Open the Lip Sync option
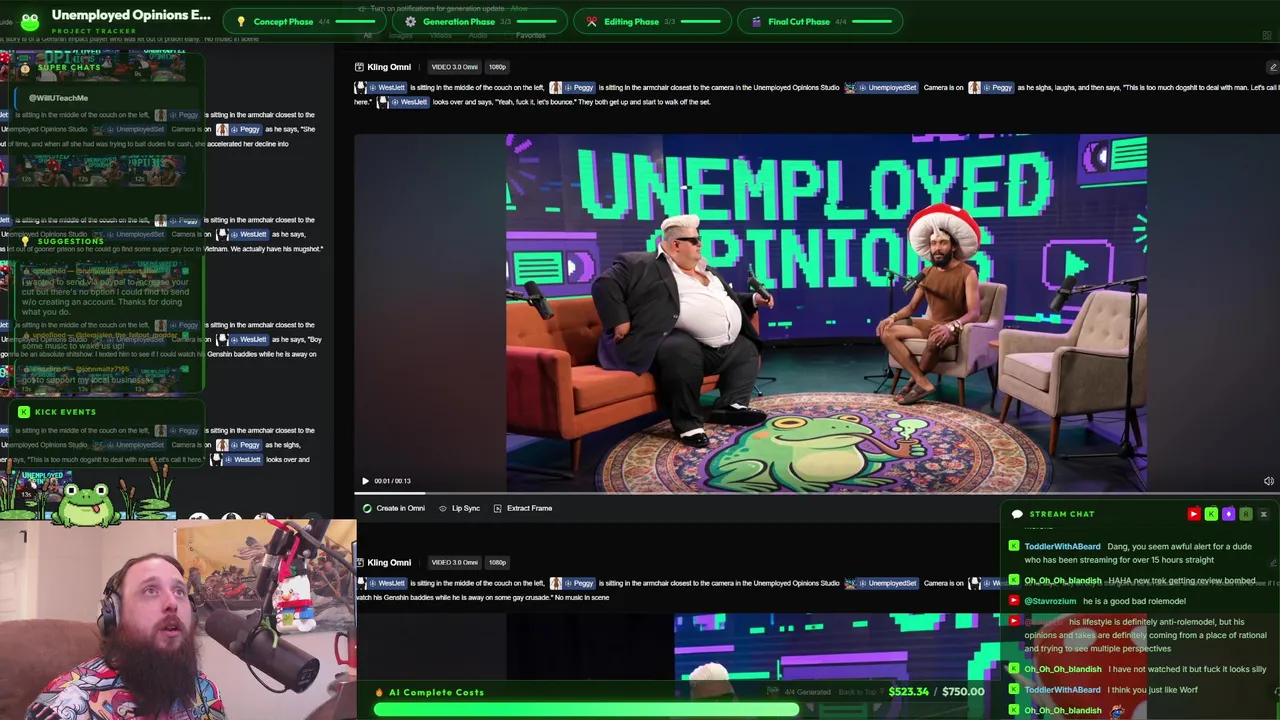 coord(459,508)
